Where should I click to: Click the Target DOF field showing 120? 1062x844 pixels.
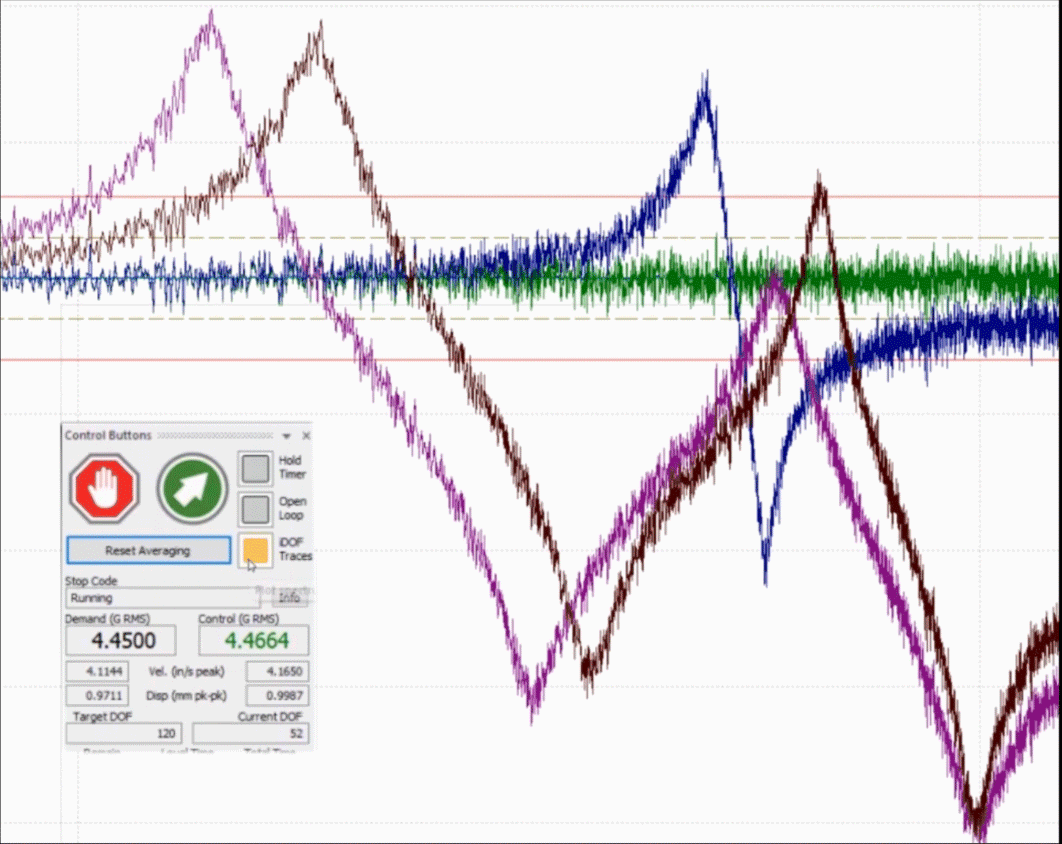[123, 733]
